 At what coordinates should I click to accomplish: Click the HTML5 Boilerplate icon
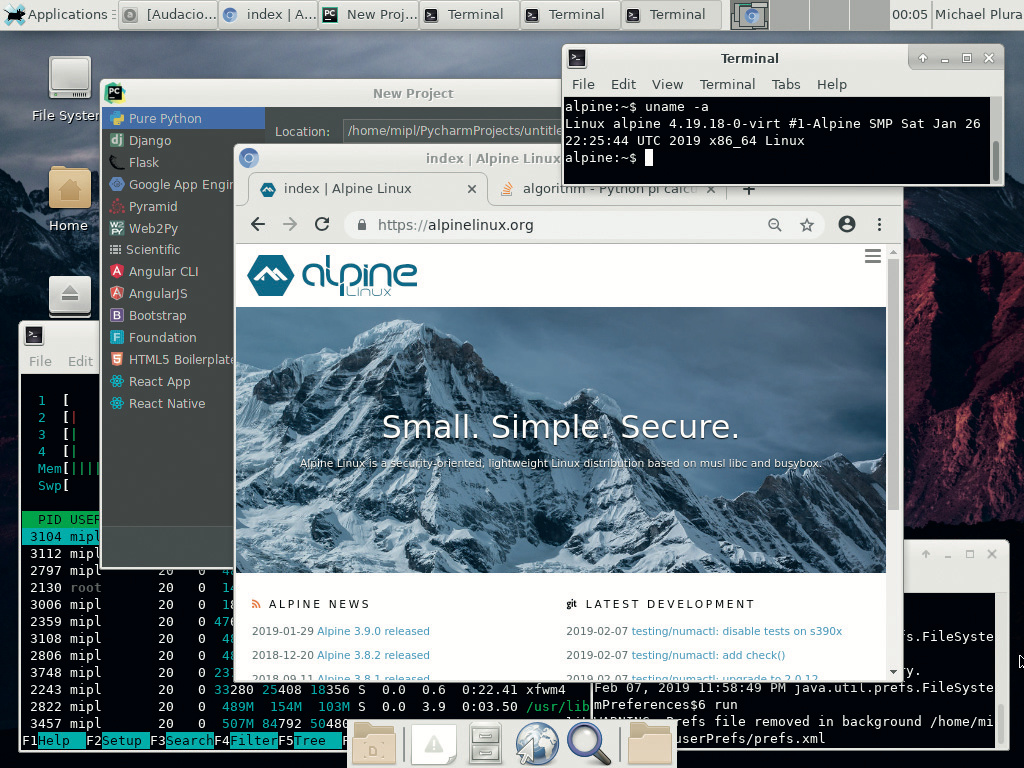(117, 359)
